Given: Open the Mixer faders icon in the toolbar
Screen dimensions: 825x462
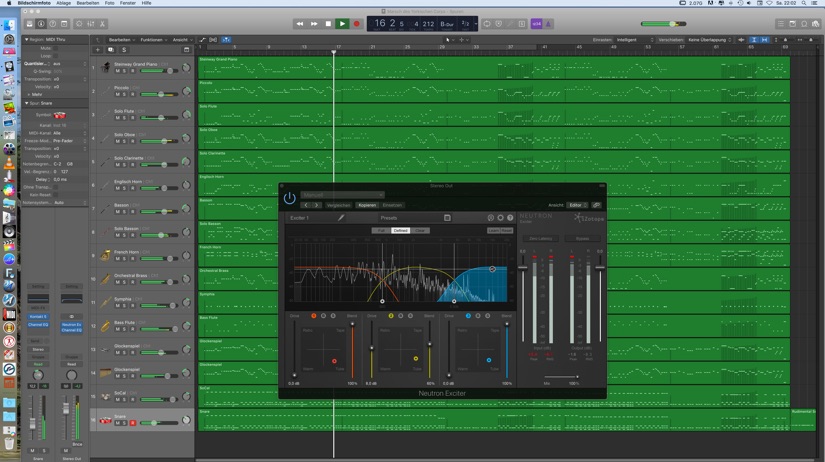Looking at the screenshot, I should (90, 24).
